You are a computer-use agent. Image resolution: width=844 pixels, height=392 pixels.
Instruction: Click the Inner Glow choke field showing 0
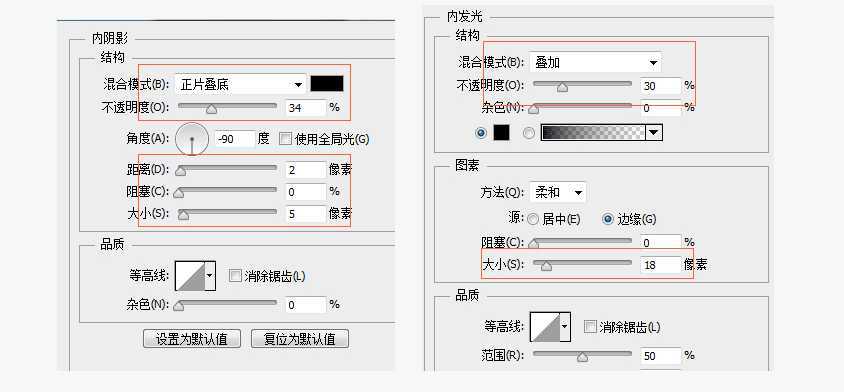[x=661, y=243]
